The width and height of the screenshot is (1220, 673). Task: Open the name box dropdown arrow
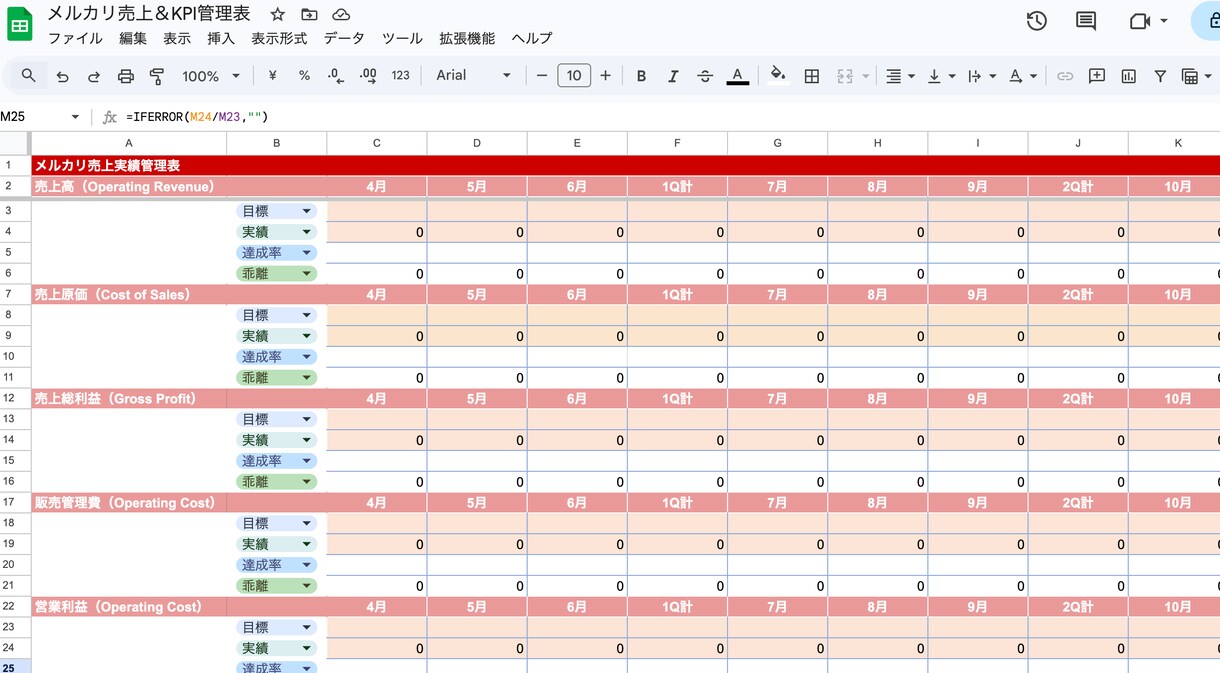(75, 117)
